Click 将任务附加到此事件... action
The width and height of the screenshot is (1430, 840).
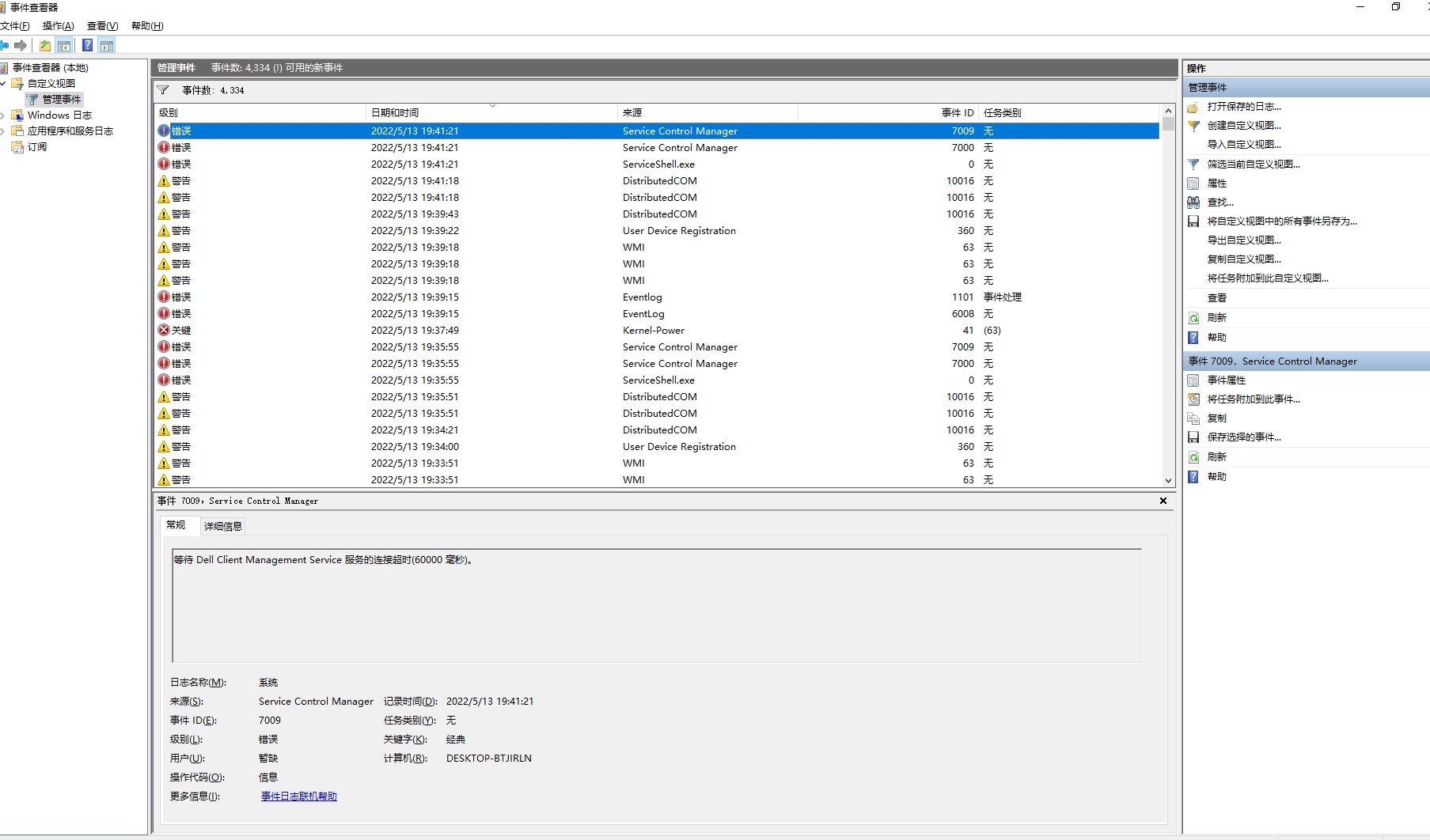(x=1254, y=399)
